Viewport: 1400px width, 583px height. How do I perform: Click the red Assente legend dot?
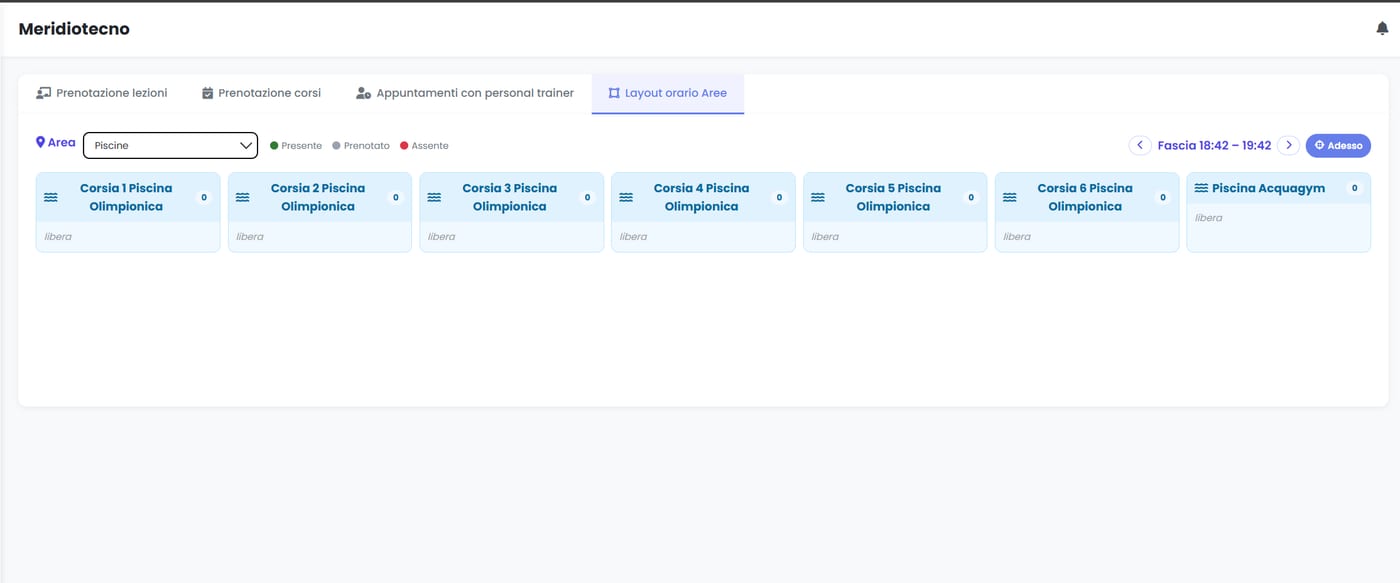404,146
